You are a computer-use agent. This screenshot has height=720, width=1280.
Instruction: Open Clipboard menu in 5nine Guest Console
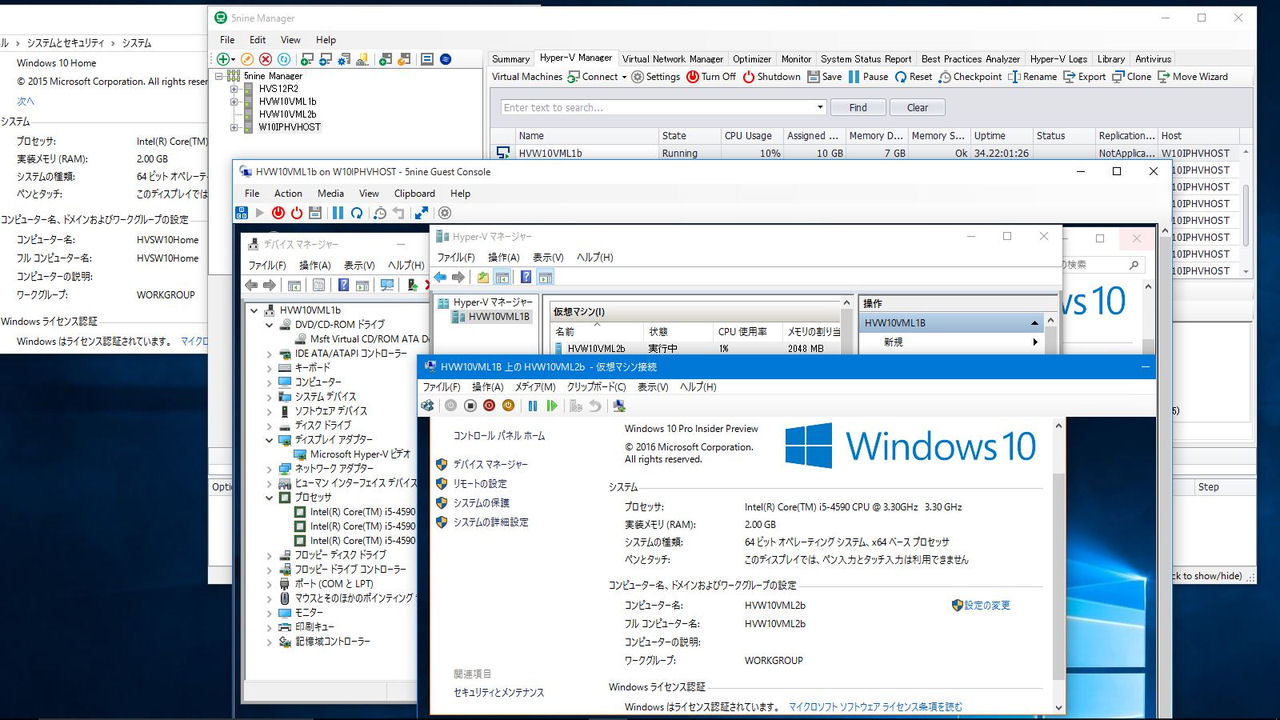415,194
